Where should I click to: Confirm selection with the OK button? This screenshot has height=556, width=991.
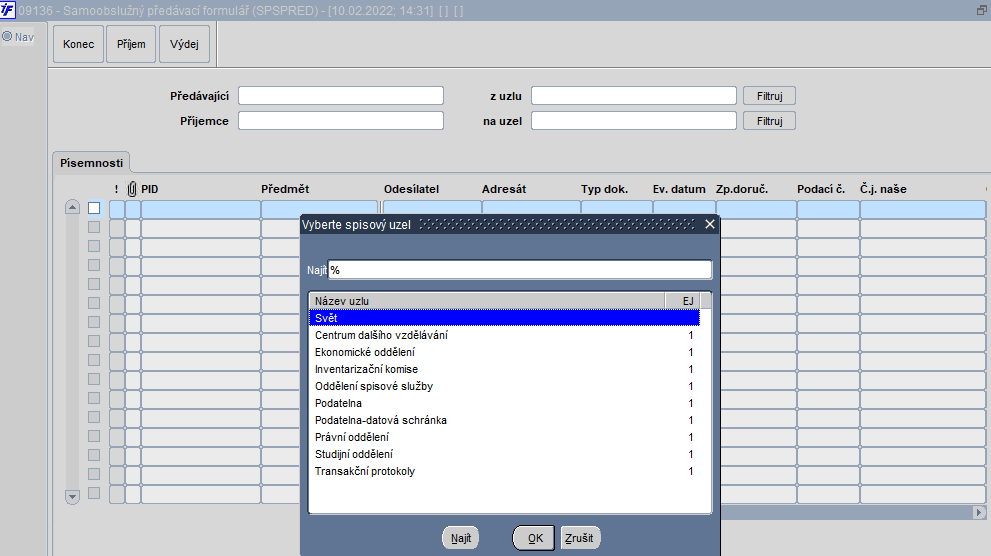[534, 538]
